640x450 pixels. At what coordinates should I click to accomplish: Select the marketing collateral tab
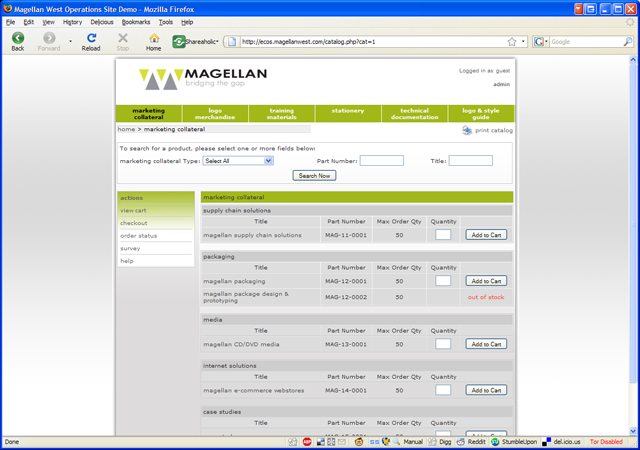click(149, 114)
